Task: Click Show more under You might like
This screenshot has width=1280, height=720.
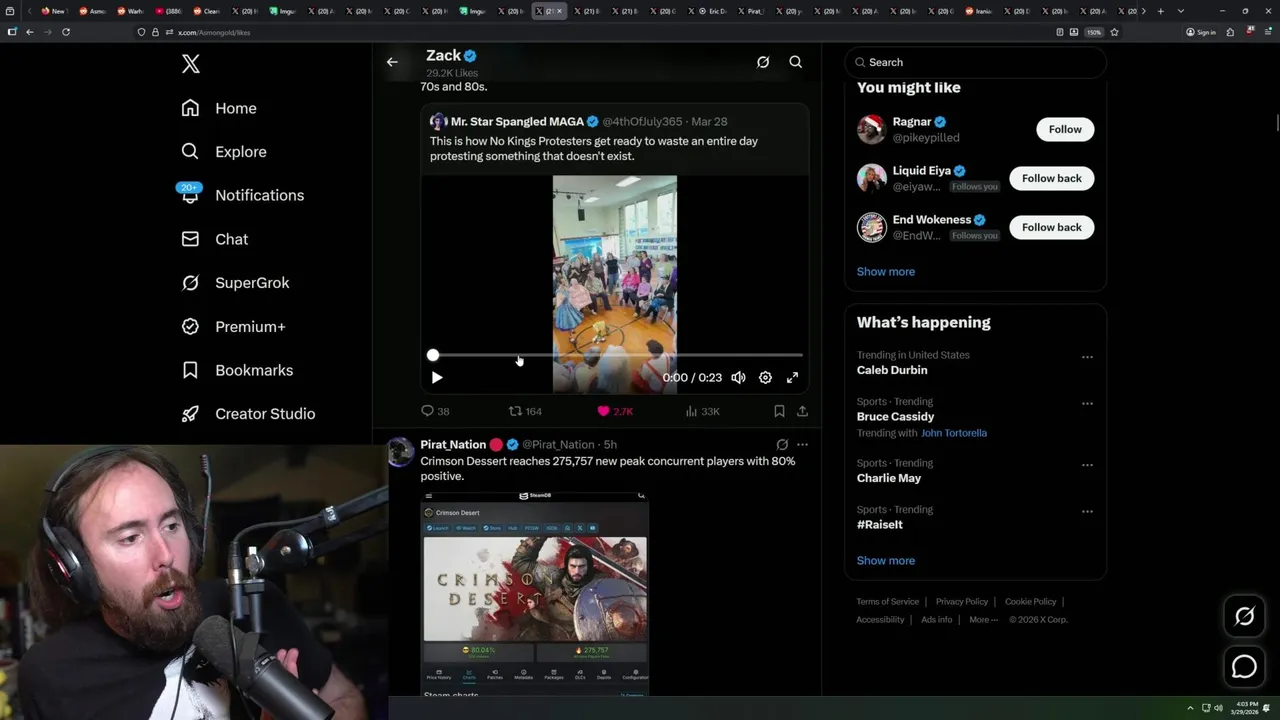Action: (885, 272)
